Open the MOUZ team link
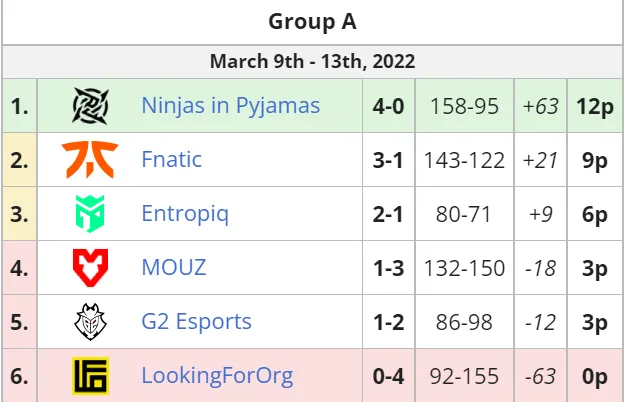This screenshot has height=402, width=624. coord(174,267)
